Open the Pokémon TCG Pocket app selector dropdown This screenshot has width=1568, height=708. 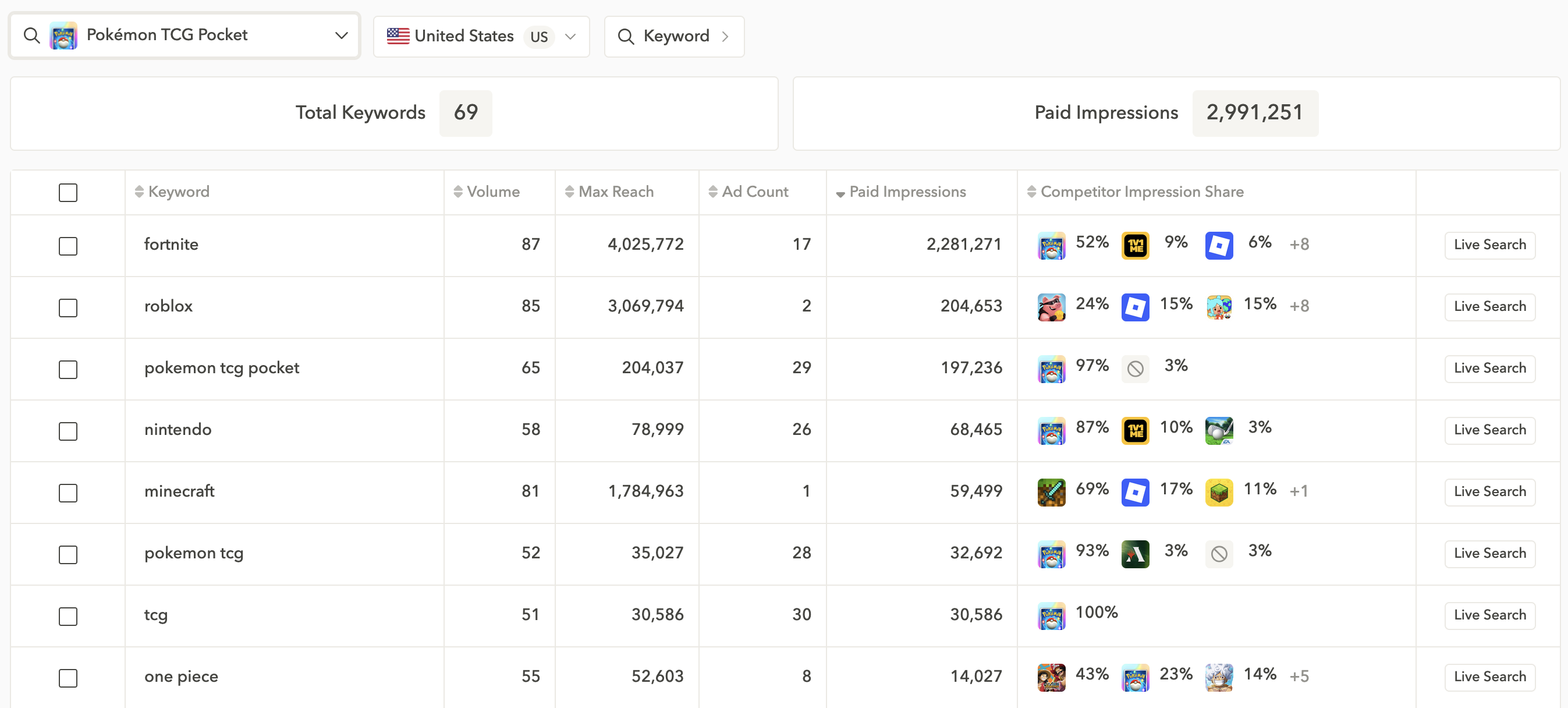(185, 36)
